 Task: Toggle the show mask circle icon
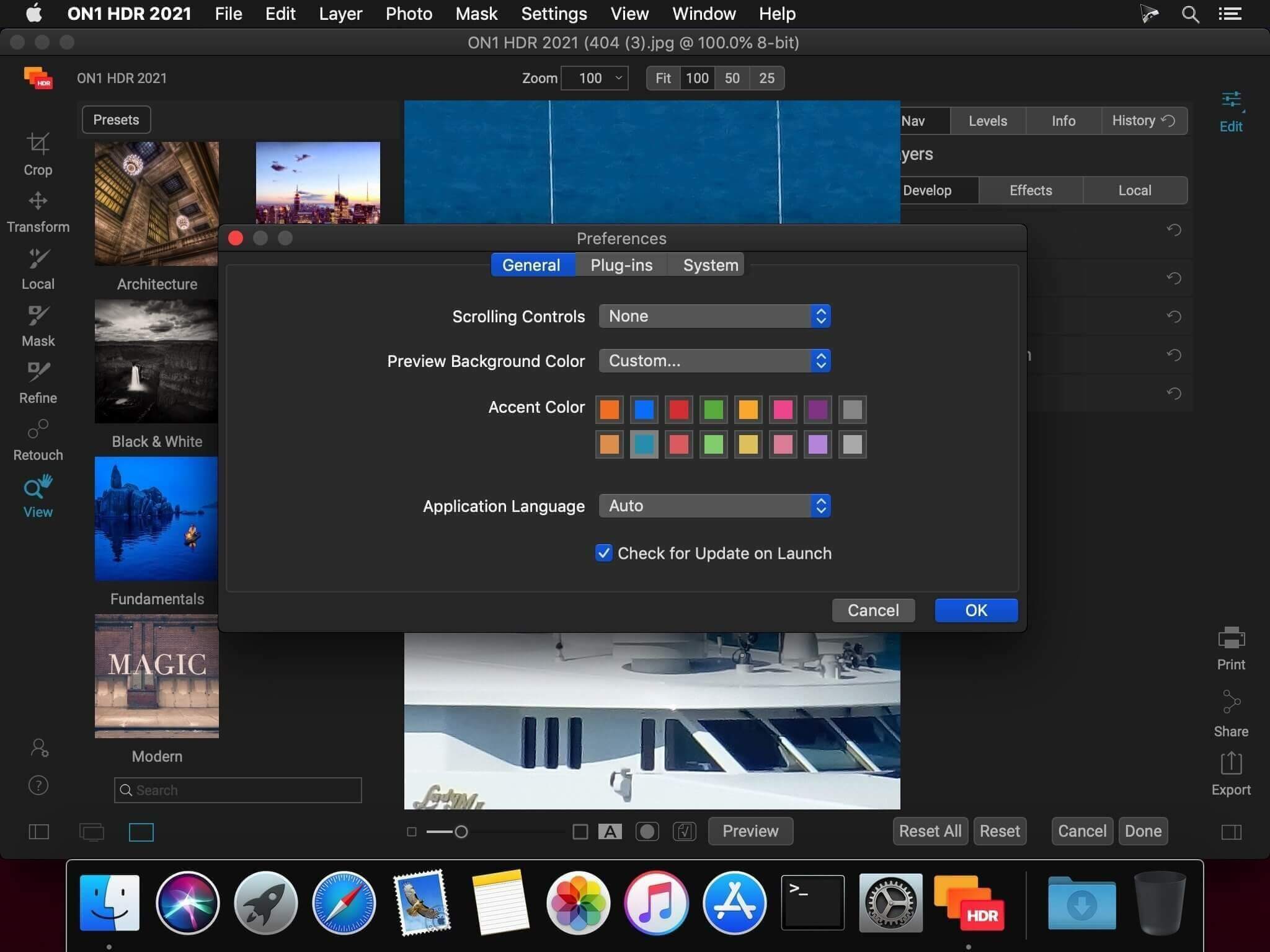click(647, 831)
